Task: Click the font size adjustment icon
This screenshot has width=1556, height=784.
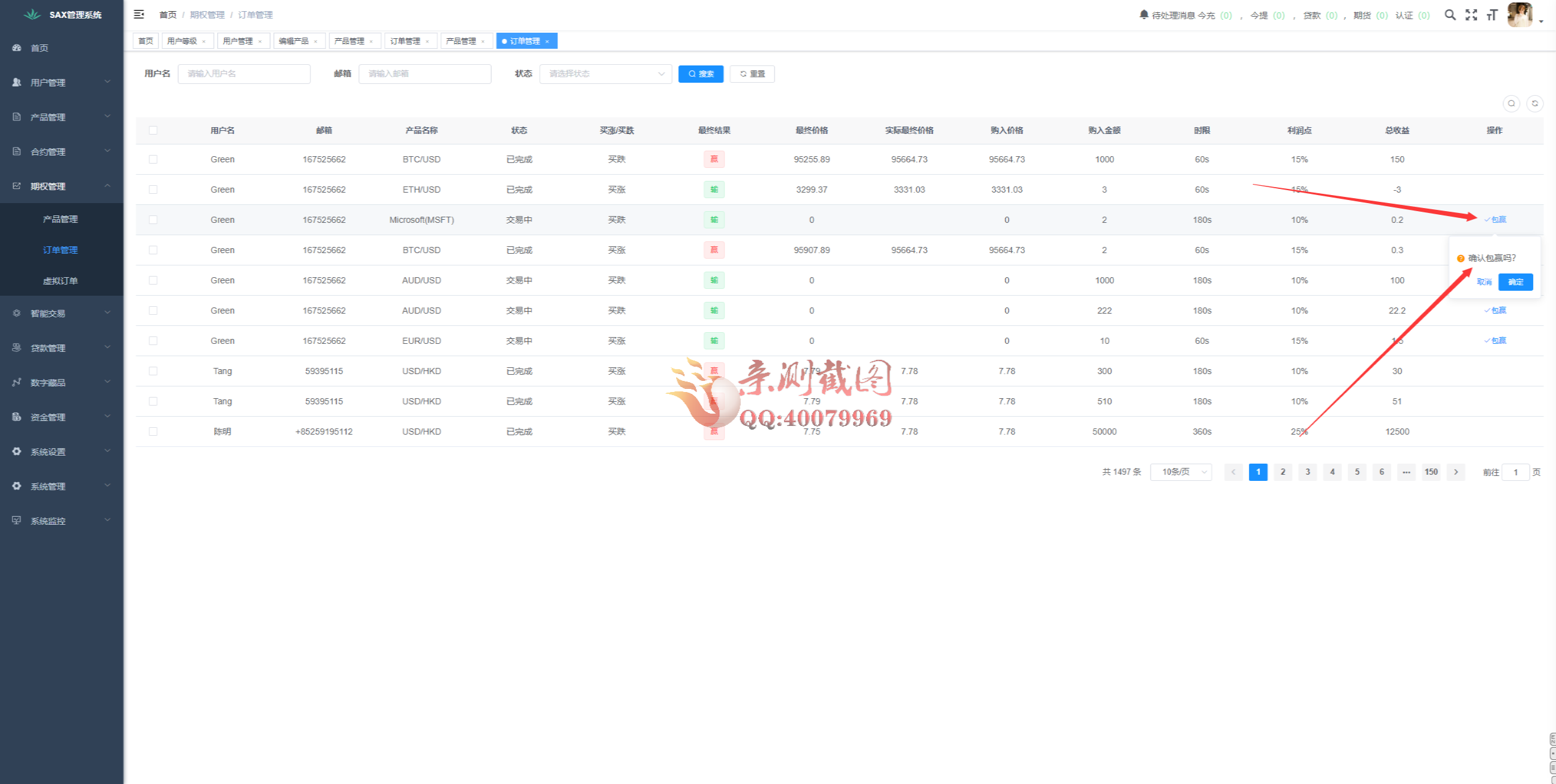Action: tap(1492, 15)
